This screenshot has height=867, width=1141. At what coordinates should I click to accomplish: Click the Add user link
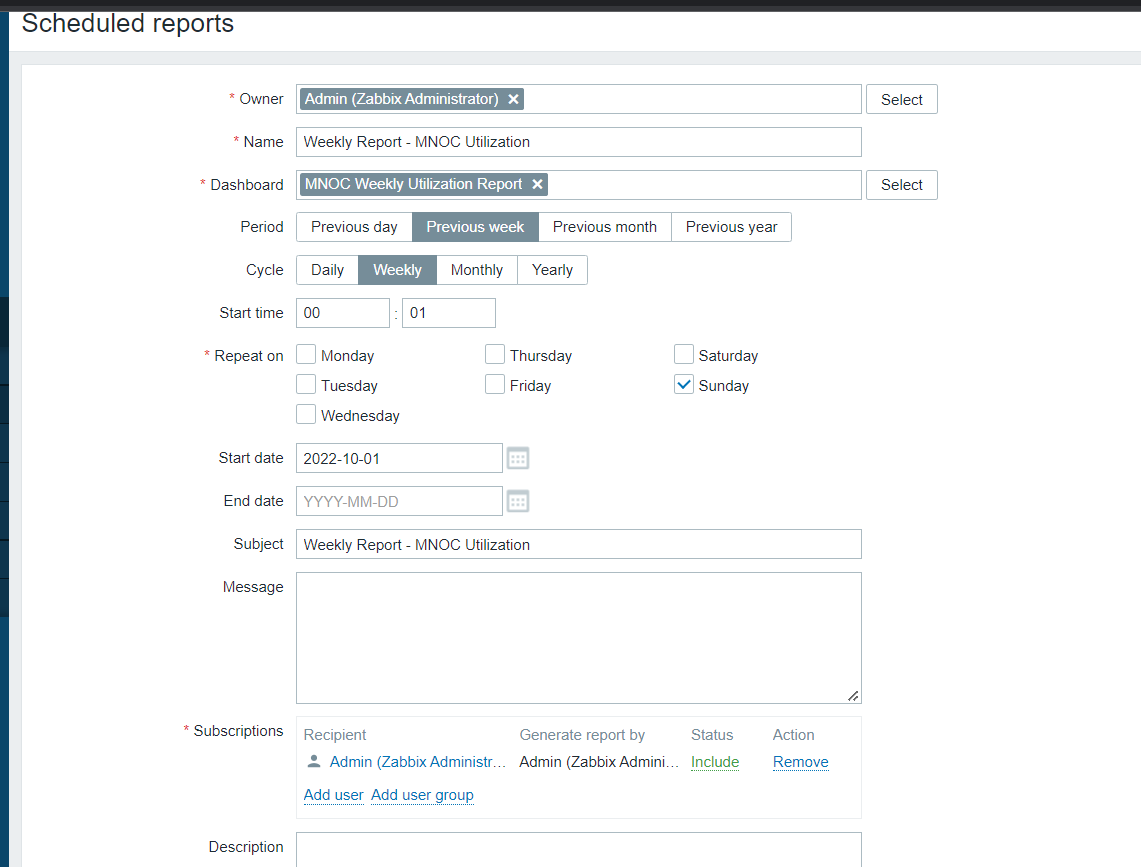pos(333,795)
